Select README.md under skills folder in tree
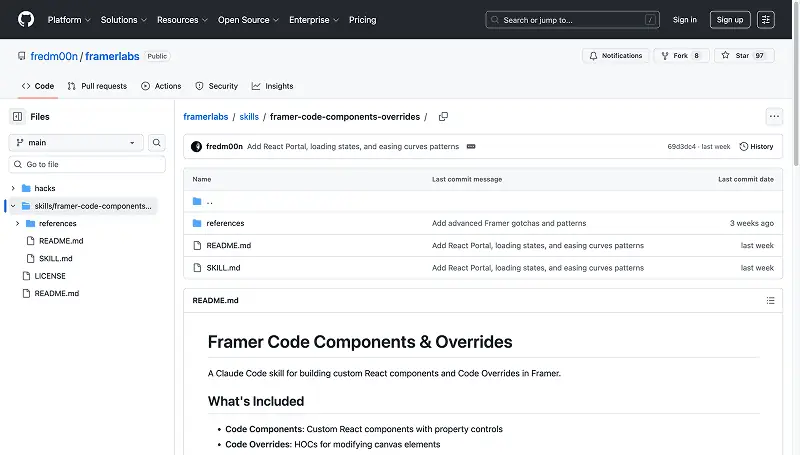800x455 pixels. [x=61, y=241]
